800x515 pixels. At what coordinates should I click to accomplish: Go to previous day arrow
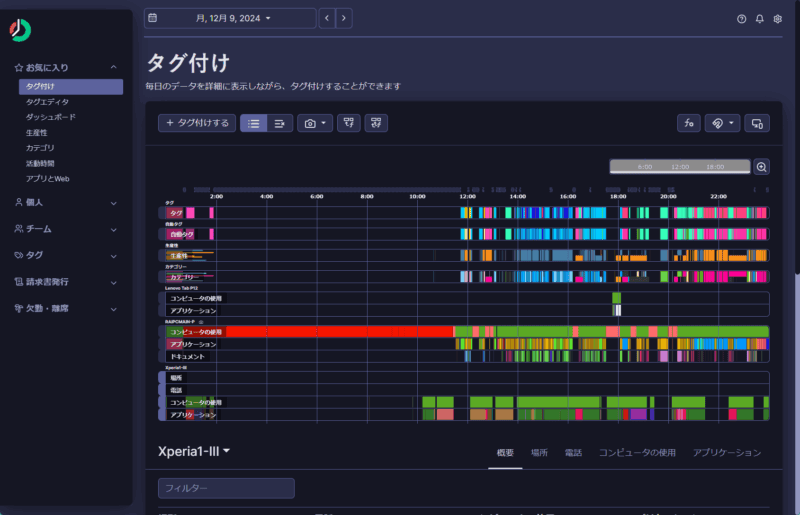tap(327, 18)
